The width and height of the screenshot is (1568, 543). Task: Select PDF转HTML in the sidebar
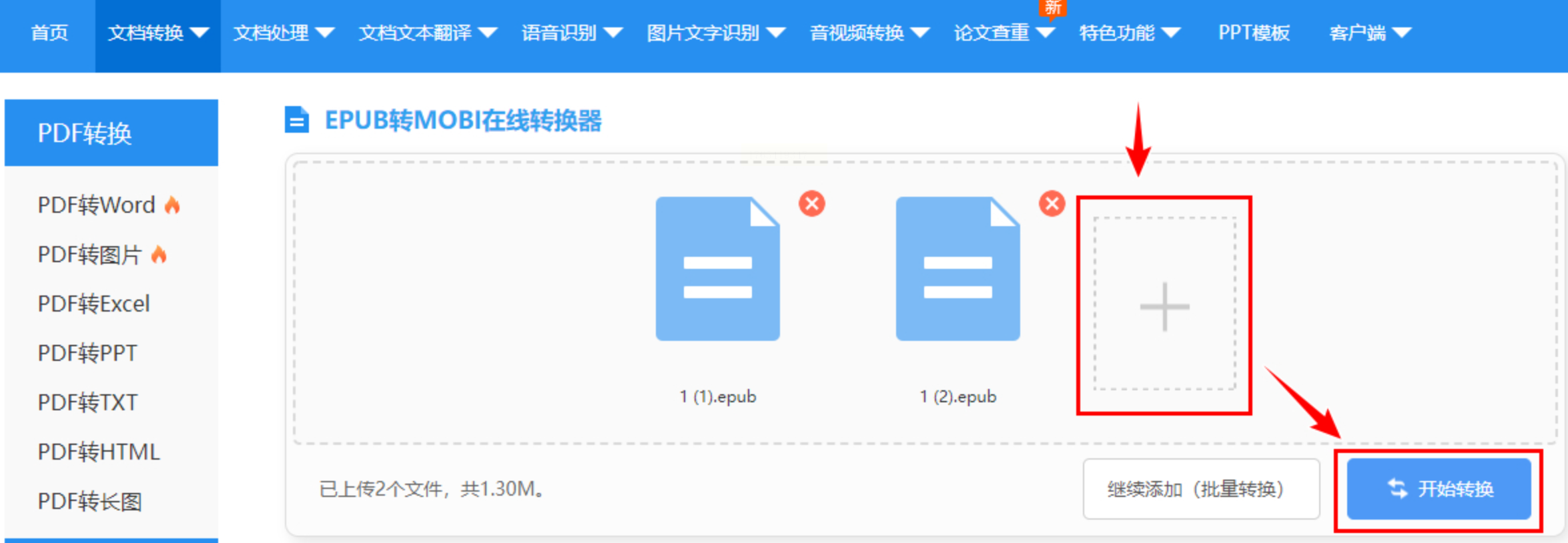pos(99,452)
